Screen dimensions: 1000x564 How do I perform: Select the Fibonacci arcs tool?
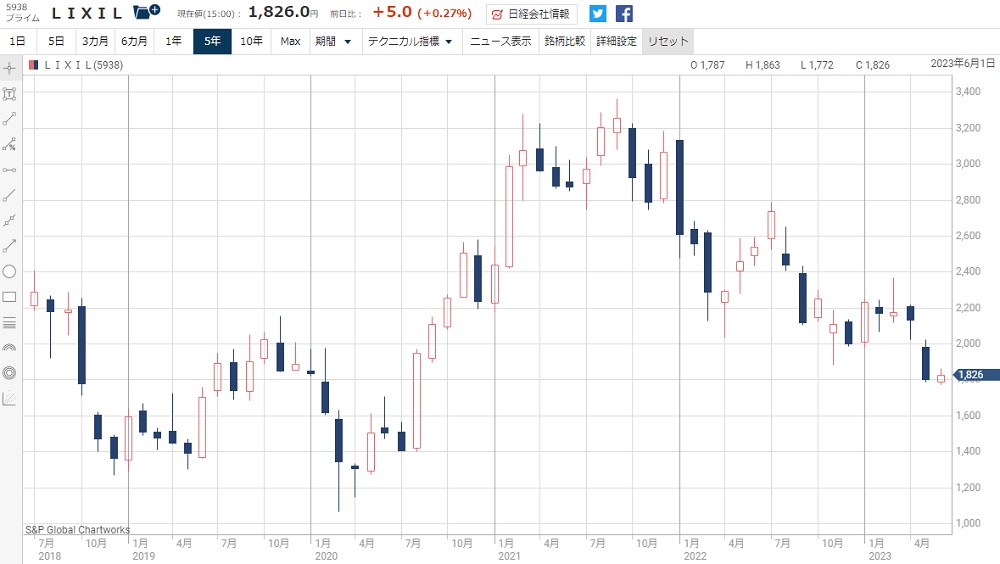[x=9, y=348]
